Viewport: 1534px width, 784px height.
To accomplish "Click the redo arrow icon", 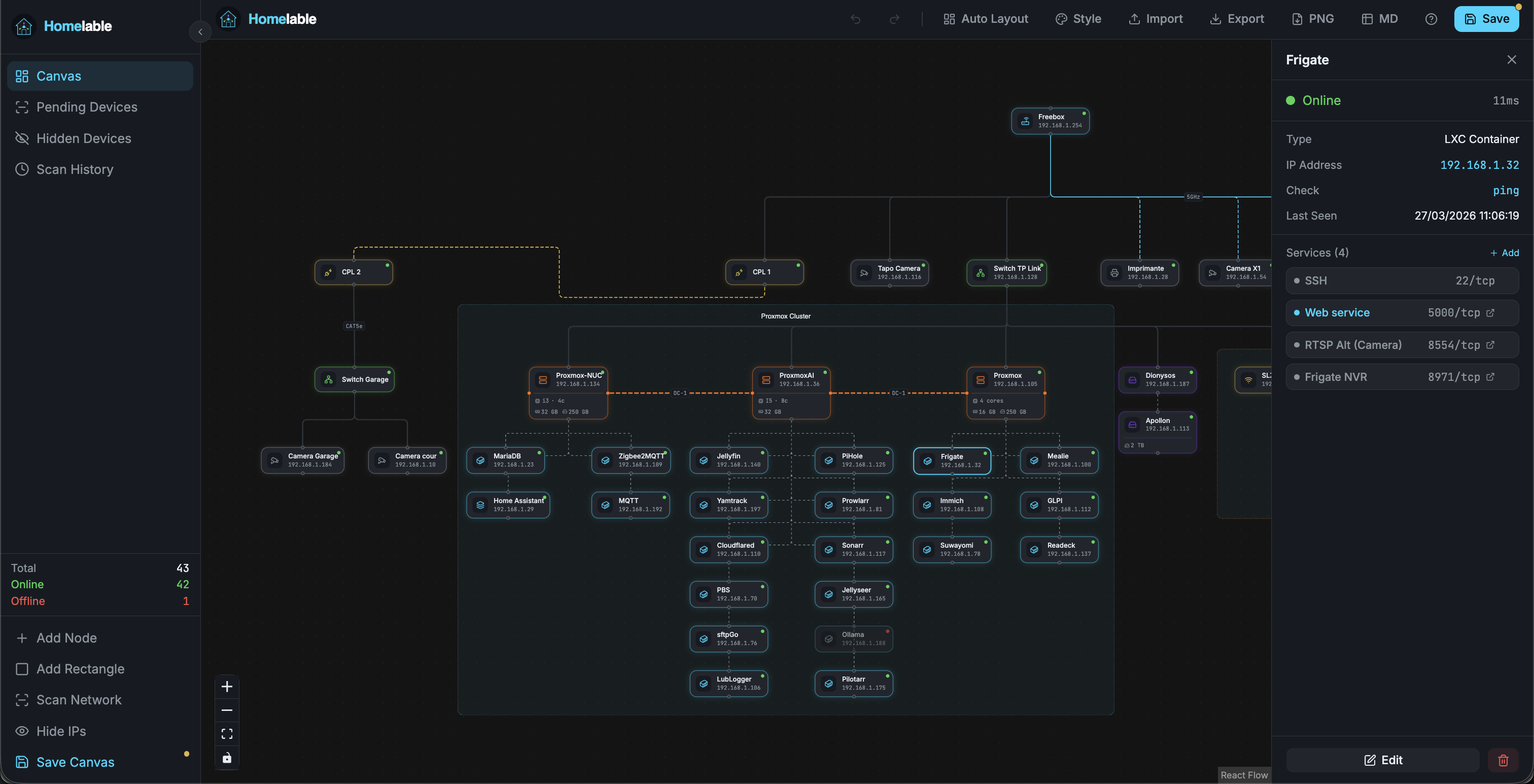I will [894, 19].
